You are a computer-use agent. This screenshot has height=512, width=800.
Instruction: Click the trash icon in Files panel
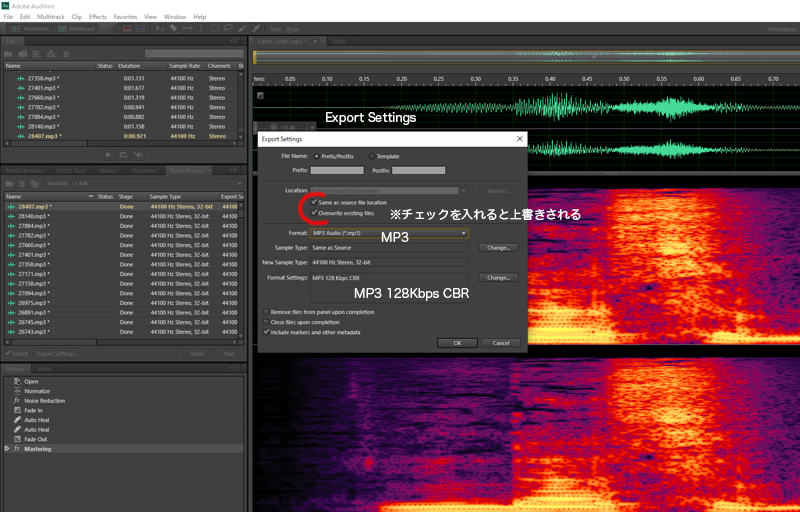(66, 54)
